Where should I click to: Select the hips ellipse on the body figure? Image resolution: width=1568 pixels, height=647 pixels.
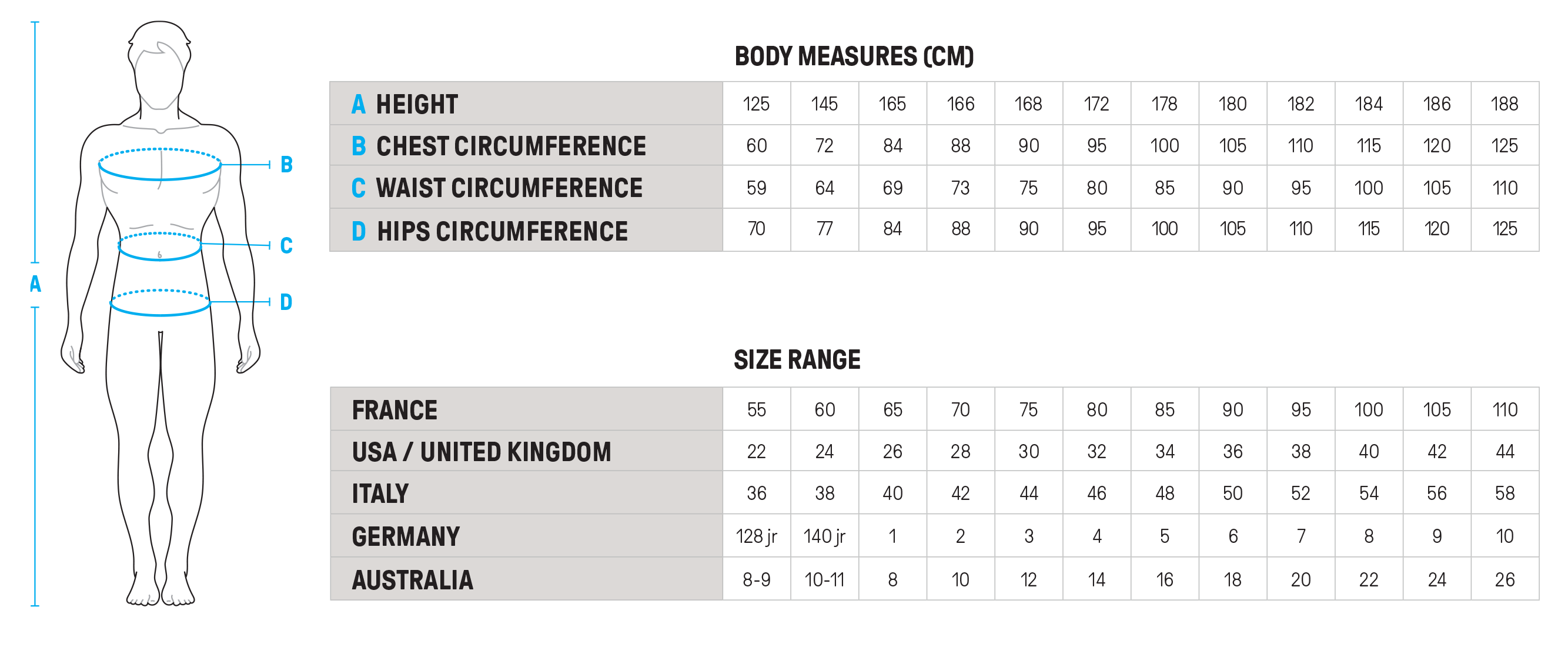coord(160,303)
